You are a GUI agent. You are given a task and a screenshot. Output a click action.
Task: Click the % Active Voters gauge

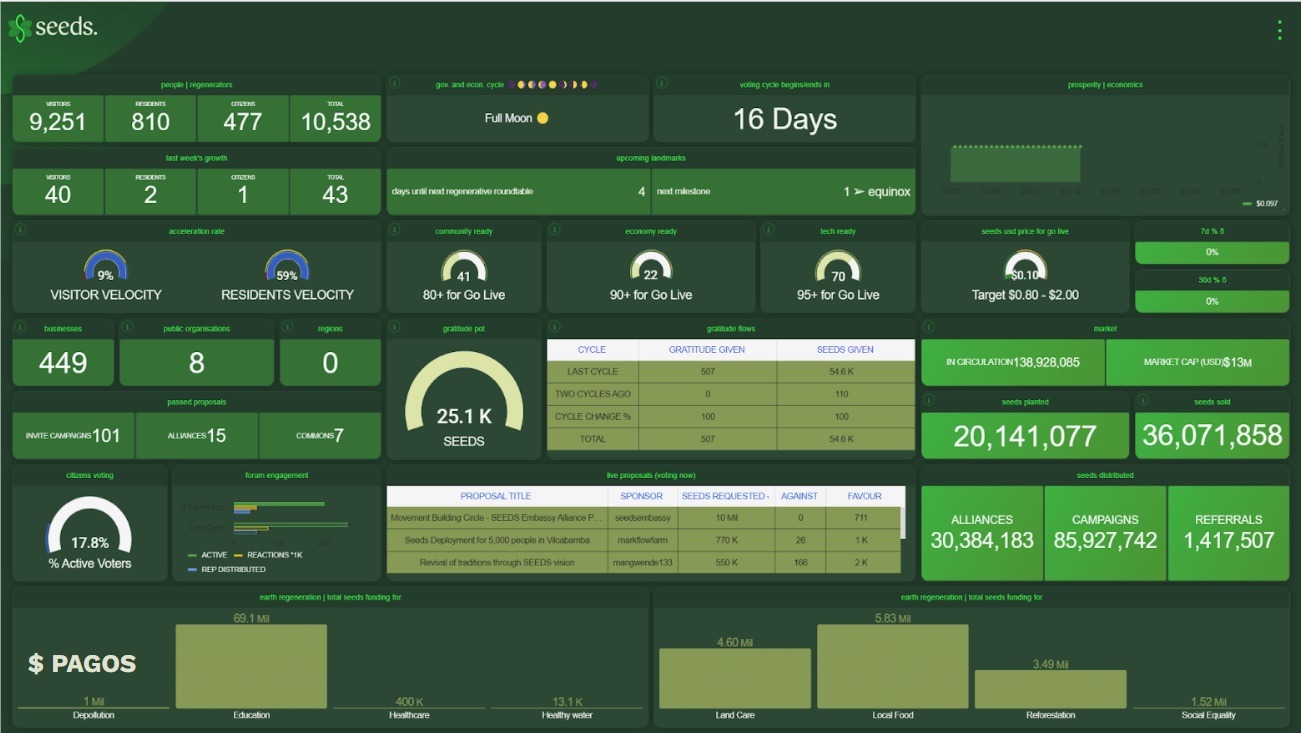click(x=90, y=527)
